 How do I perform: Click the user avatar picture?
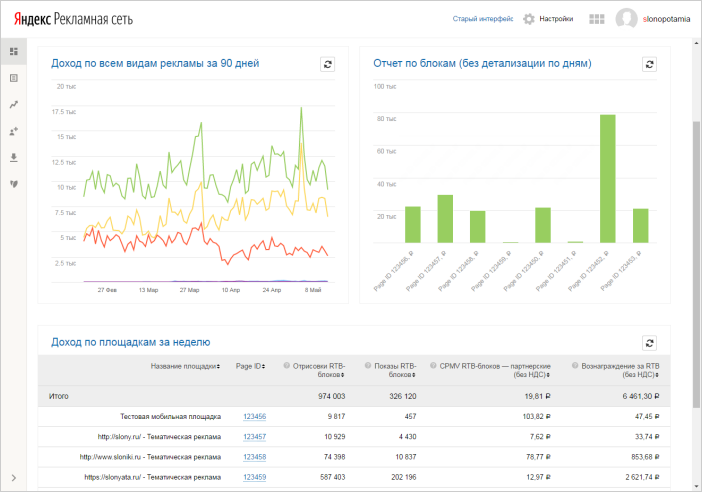click(x=626, y=19)
